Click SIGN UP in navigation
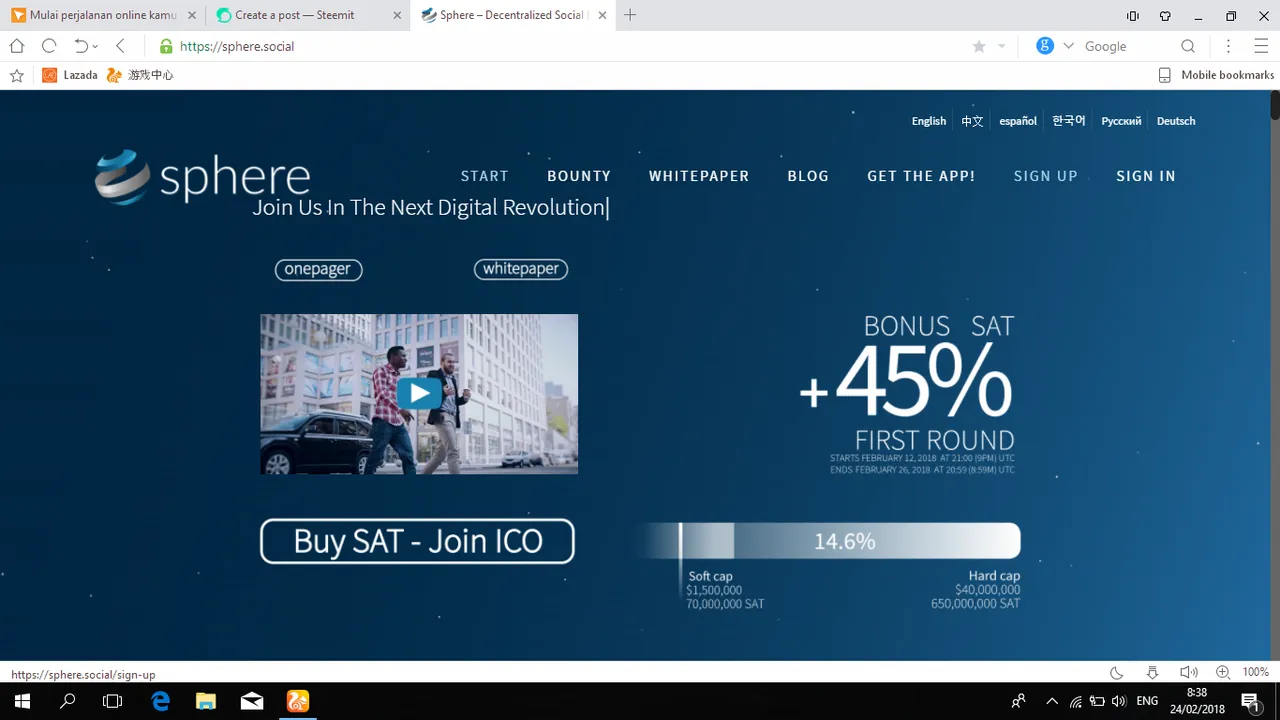The height and width of the screenshot is (720, 1280). pos(1046,176)
